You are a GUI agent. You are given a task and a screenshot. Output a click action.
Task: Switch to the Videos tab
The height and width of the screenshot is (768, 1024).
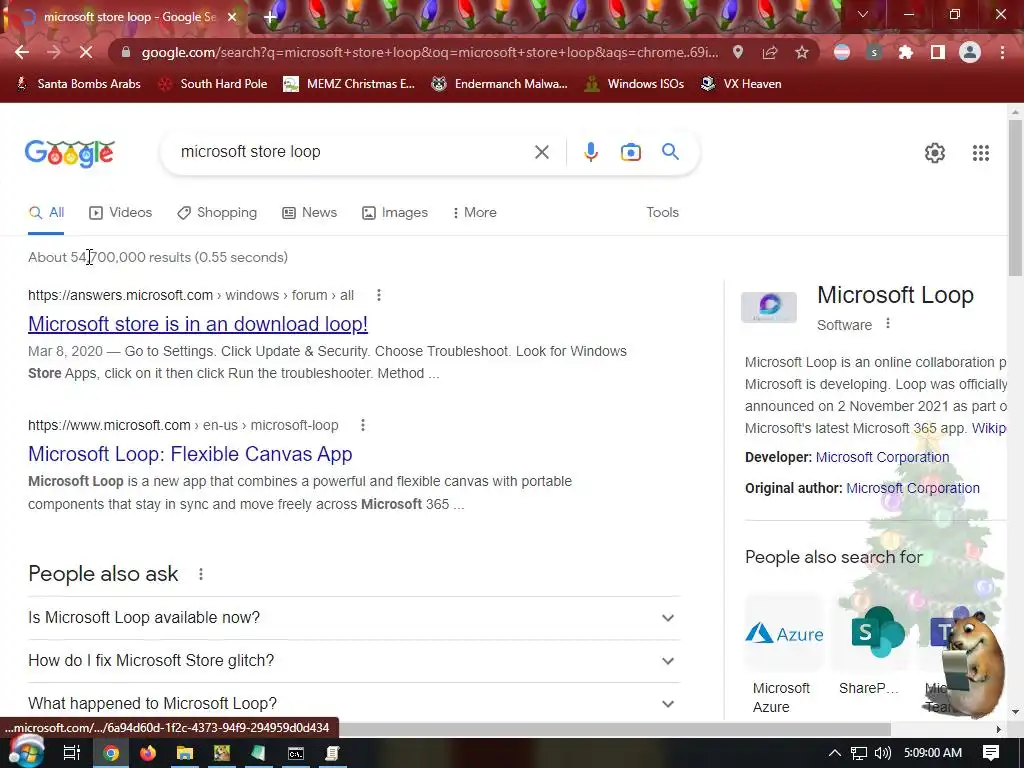coord(121,213)
